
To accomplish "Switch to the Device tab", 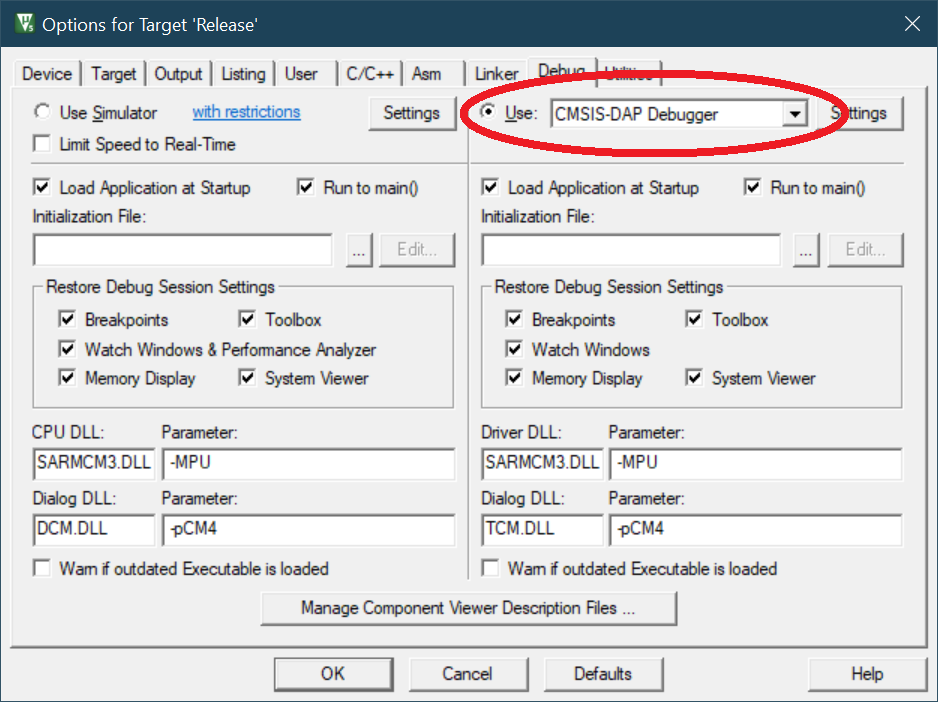I will tap(47, 74).
